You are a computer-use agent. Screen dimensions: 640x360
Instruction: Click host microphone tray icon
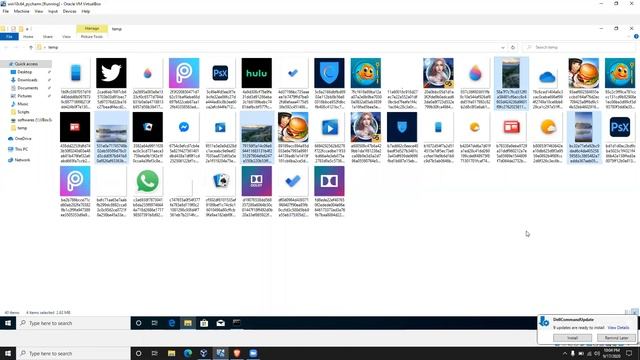point(572,353)
